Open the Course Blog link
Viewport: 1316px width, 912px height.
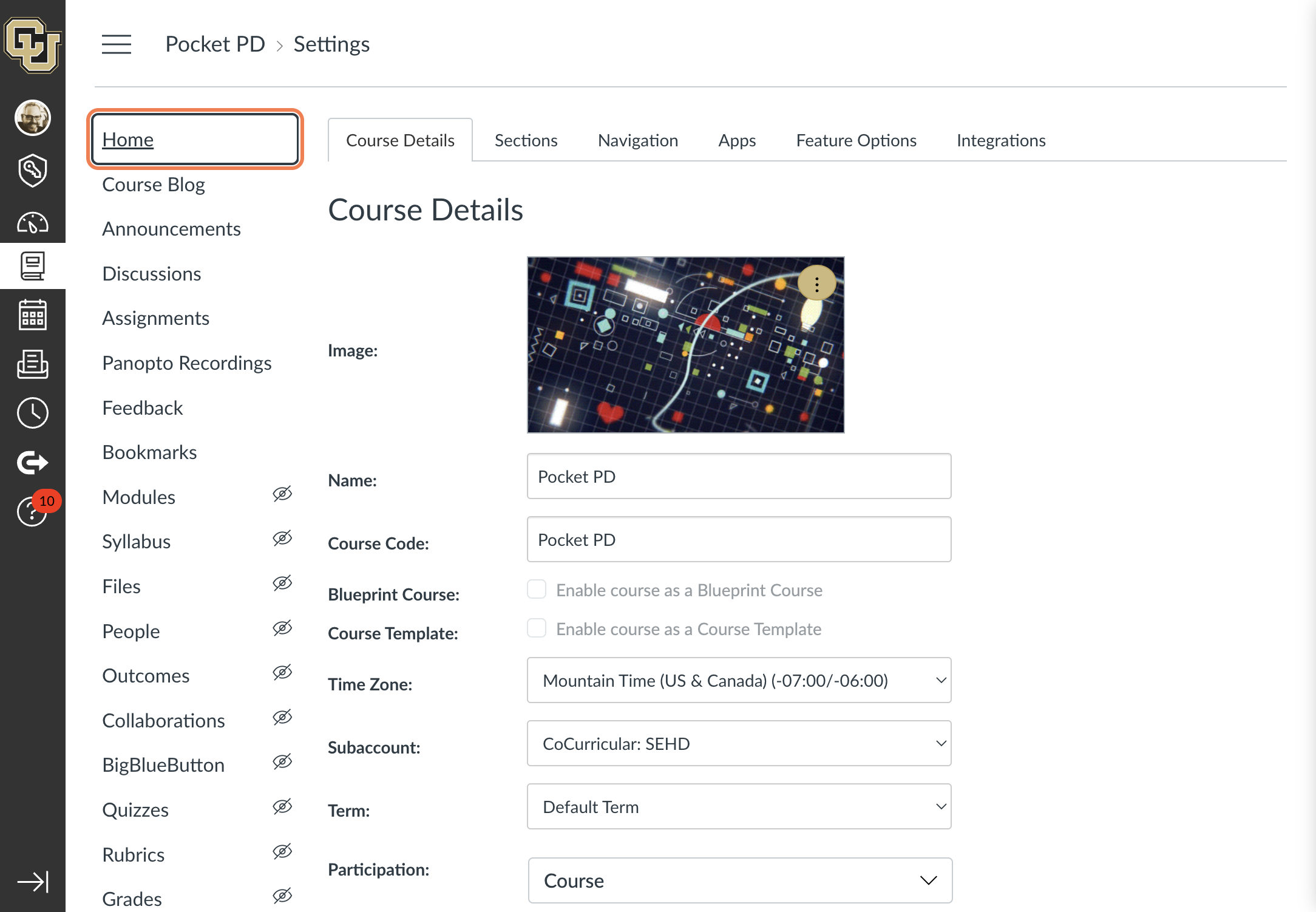click(x=154, y=184)
